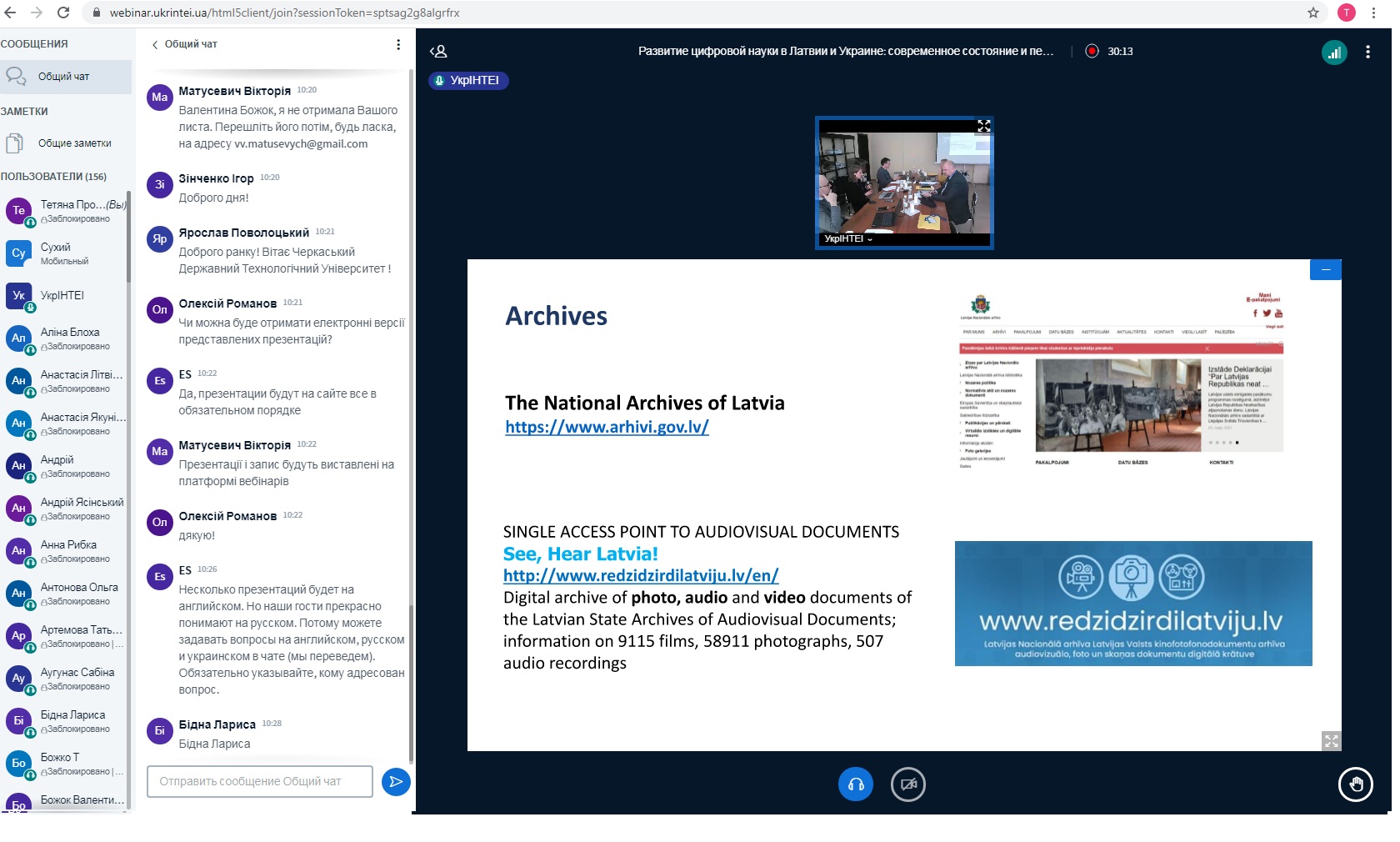Click the Общий чат chat title
Image resolution: width=1400 pixels, height=842 pixels.
tap(191, 44)
